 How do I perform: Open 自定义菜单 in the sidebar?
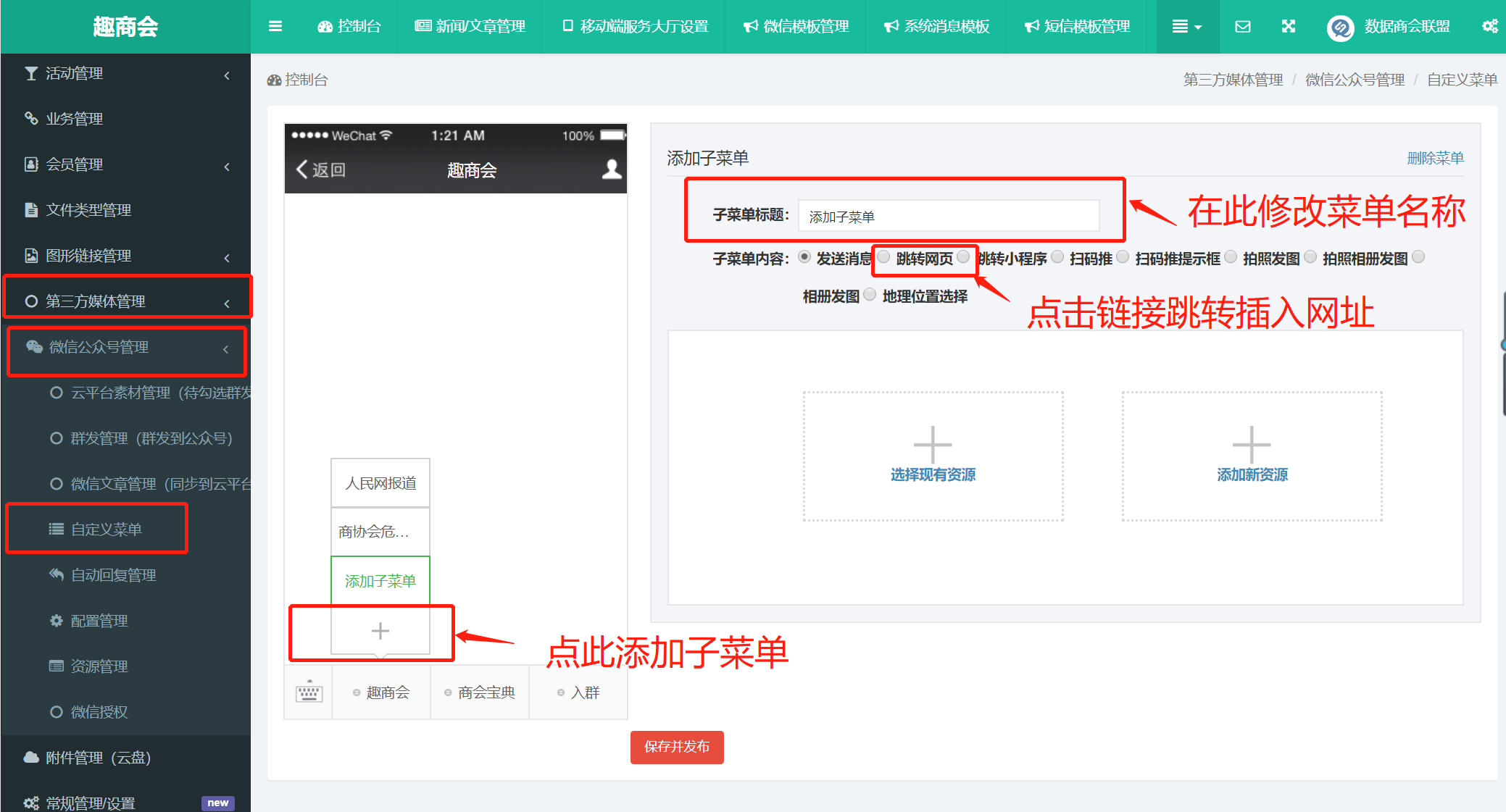click(106, 530)
